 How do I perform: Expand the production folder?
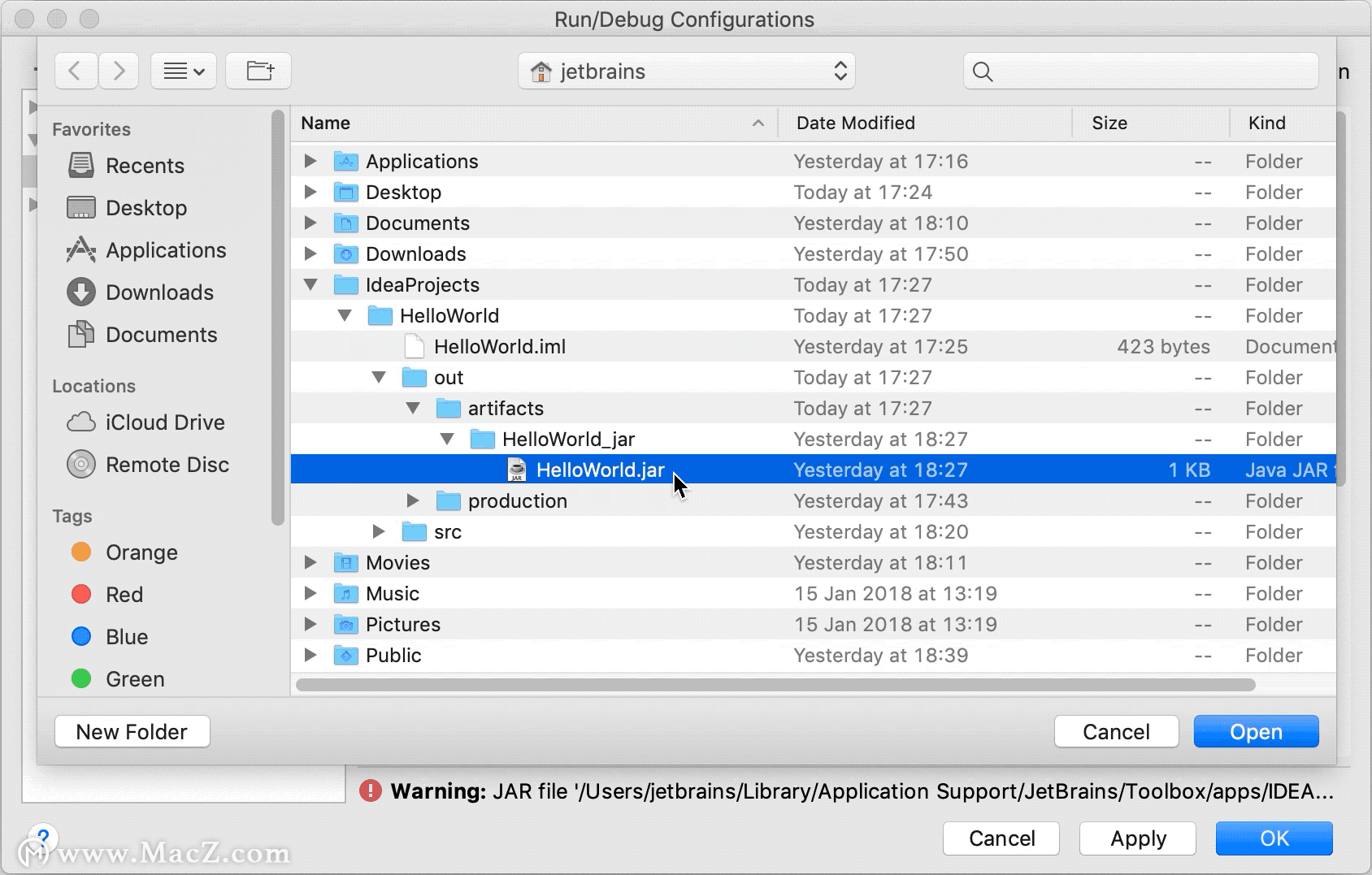412,500
